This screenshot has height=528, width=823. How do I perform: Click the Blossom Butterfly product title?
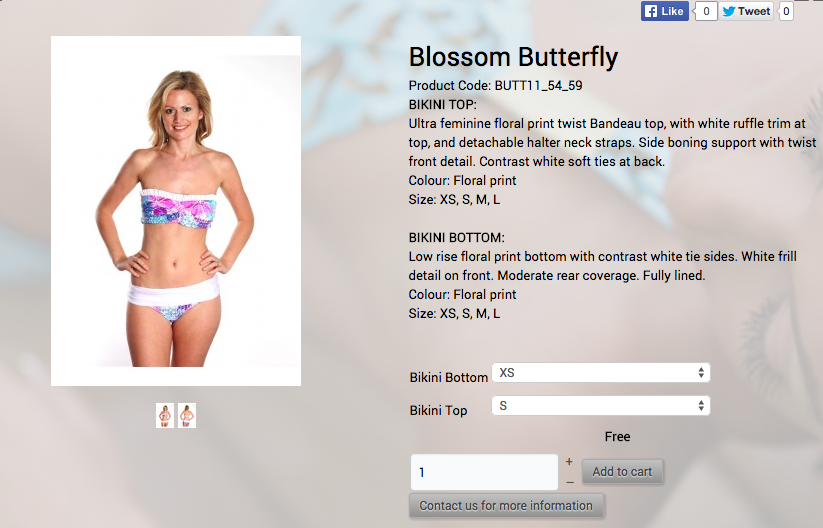(x=513, y=57)
